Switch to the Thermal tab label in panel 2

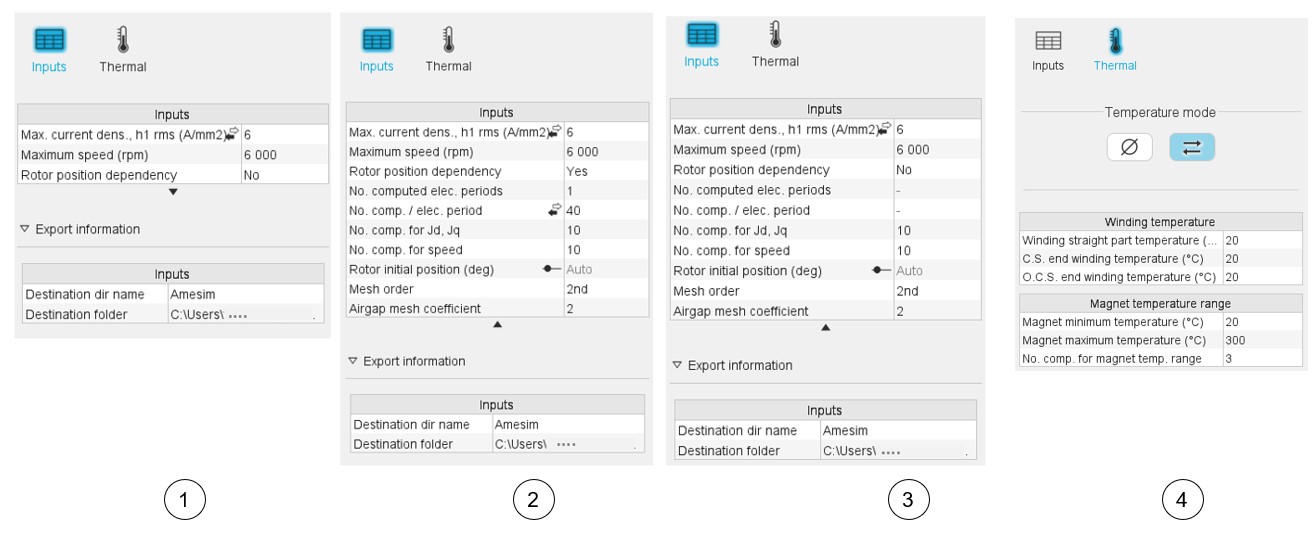pos(448,66)
